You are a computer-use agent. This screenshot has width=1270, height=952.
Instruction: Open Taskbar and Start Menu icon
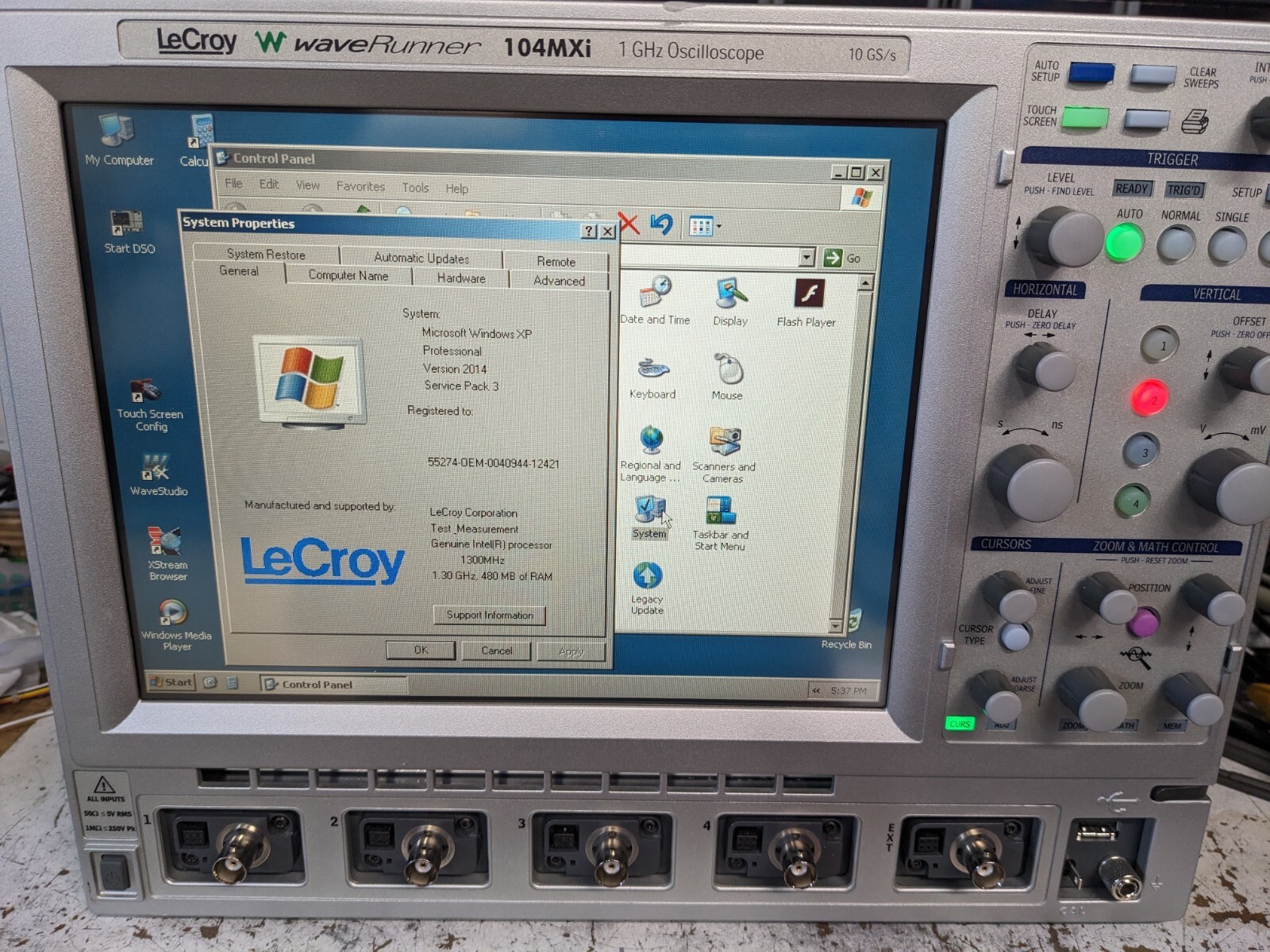tap(720, 524)
